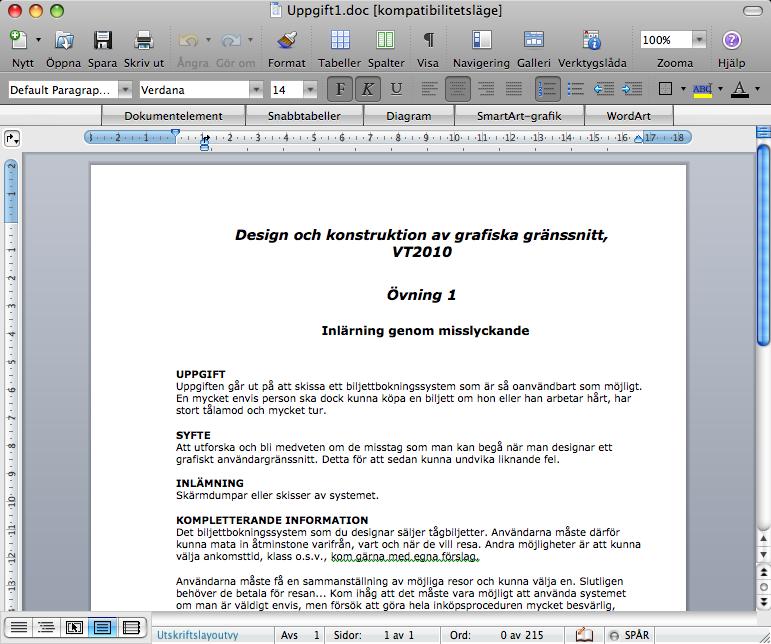
Task: Increase indent of the paragraph
Action: [631, 89]
